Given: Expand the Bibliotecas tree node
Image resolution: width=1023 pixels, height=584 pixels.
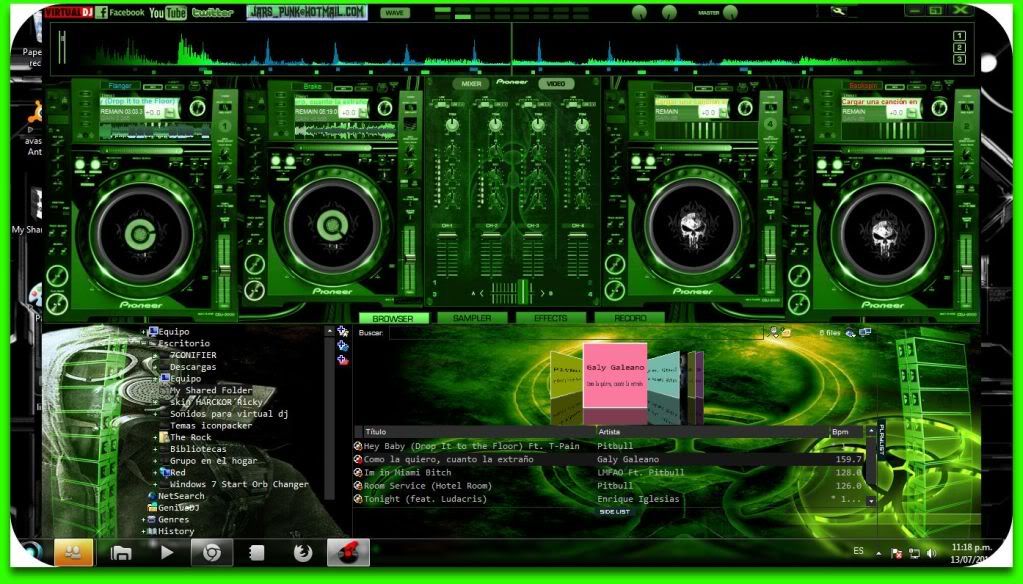Looking at the screenshot, I should [x=155, y=449].
